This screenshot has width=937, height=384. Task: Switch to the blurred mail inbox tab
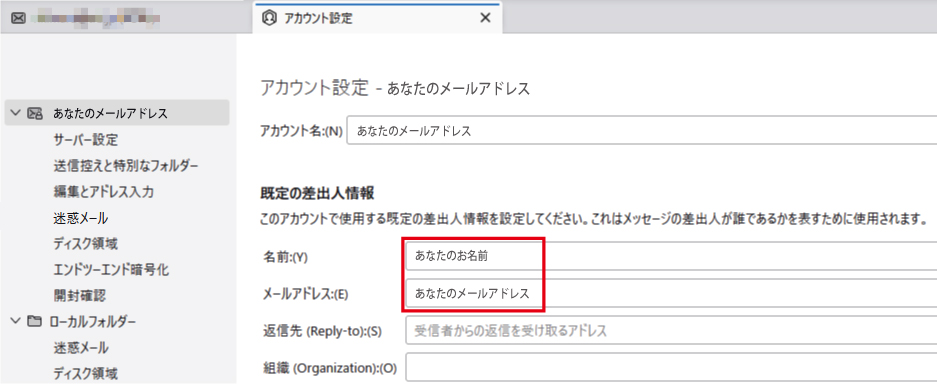125,19
